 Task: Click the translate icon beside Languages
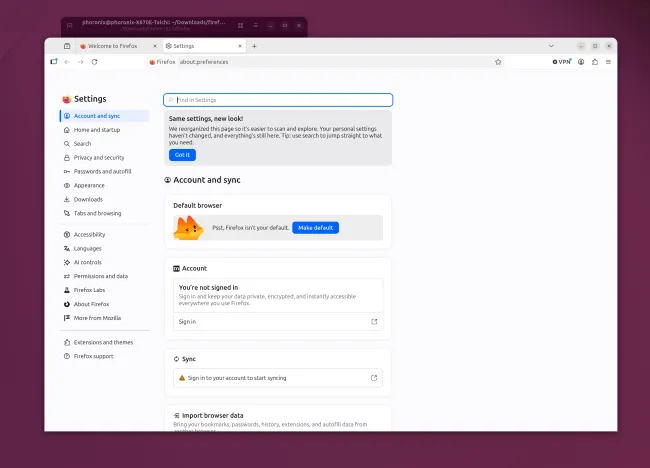pyautogui.click(x=67, y=248)
